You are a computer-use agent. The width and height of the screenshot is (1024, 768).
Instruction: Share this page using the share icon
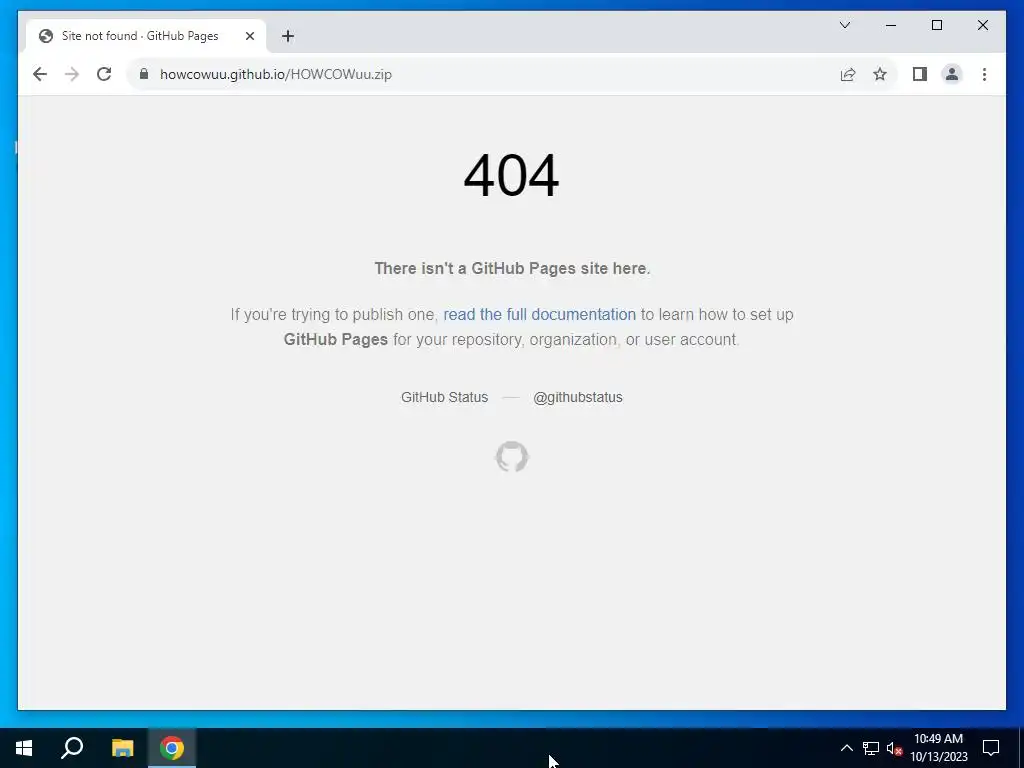[x=848, y=74]
